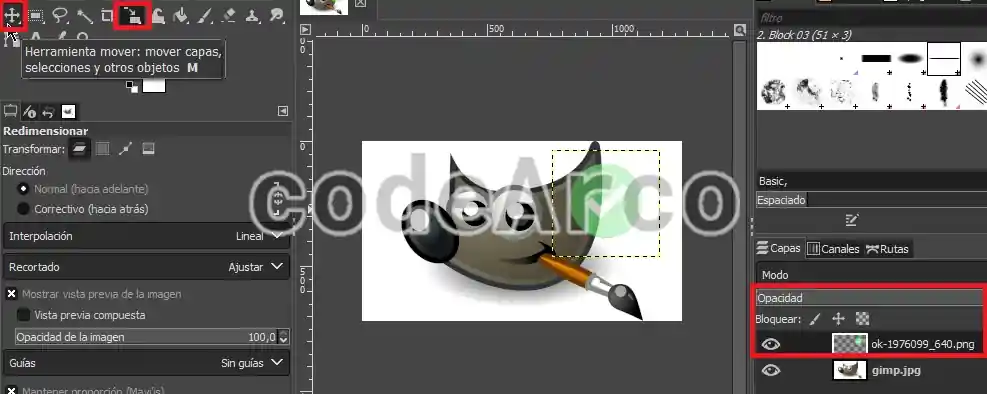Open the white background color swatch

click(154, 85)
